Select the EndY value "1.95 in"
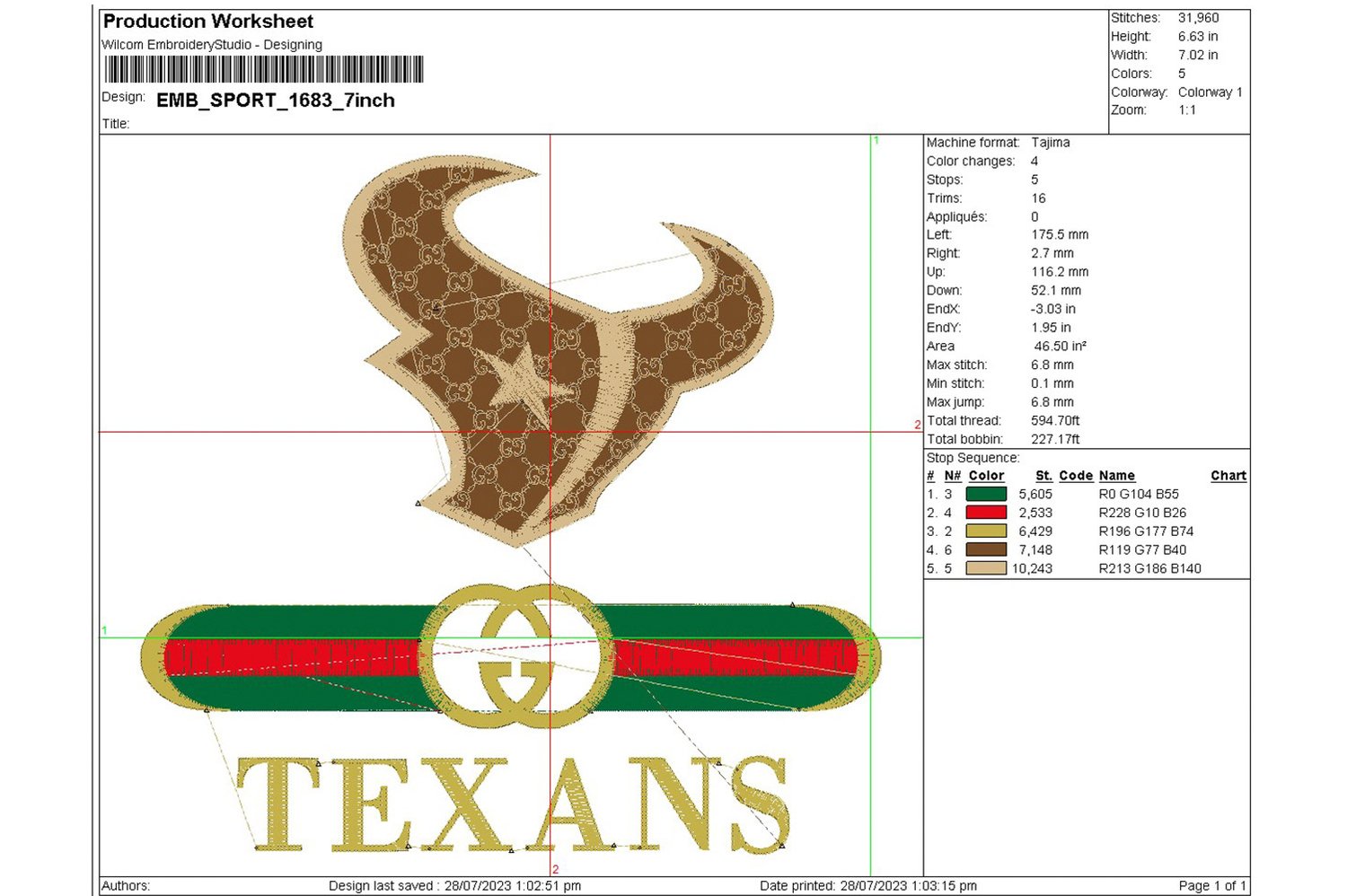Image resolution: width=1347 pixels, height=896 pixels. tap(1052, 328)
